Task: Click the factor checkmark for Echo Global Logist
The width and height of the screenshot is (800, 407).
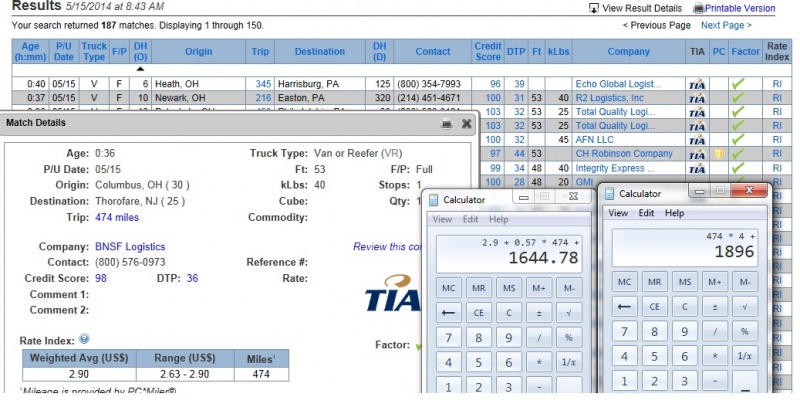Action: pyautogui.click(x=738, y=84)
